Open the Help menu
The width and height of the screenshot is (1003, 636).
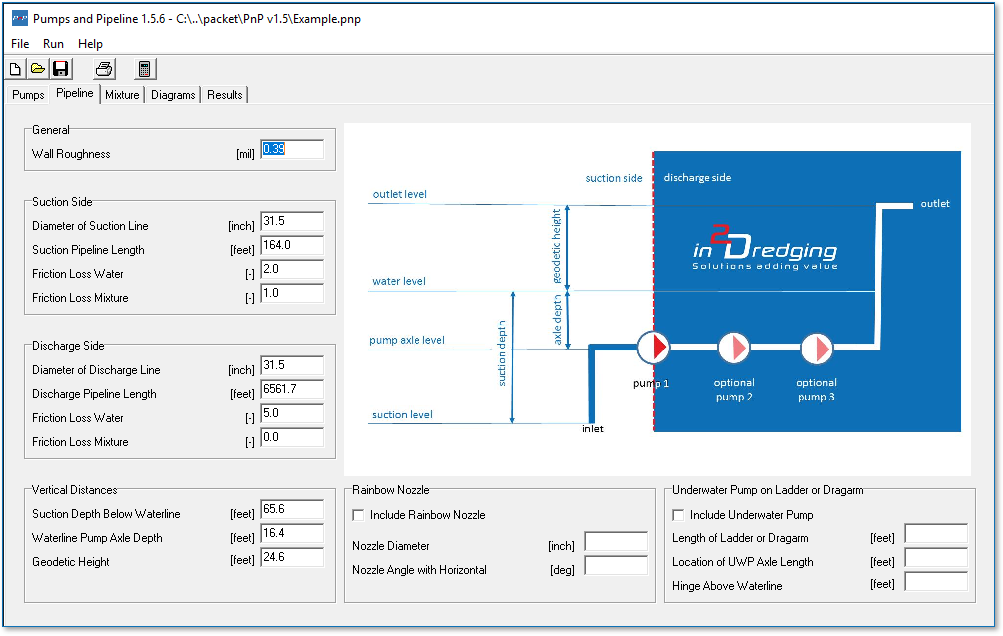click(x=90, y=44)
